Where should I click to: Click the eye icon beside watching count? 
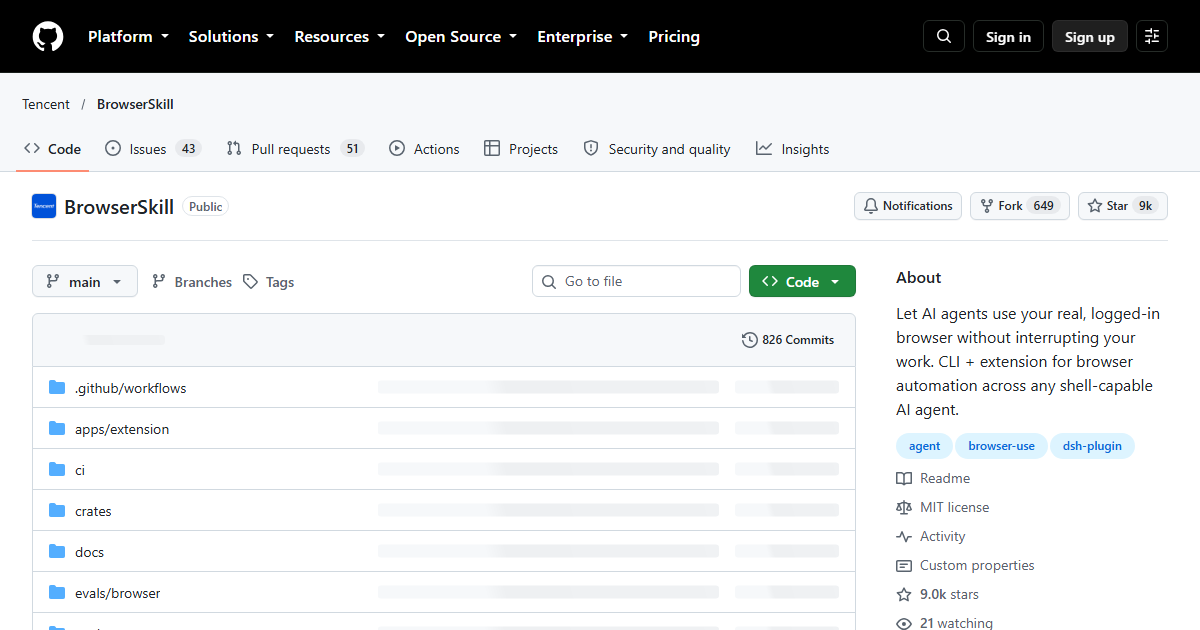[904, 623]
